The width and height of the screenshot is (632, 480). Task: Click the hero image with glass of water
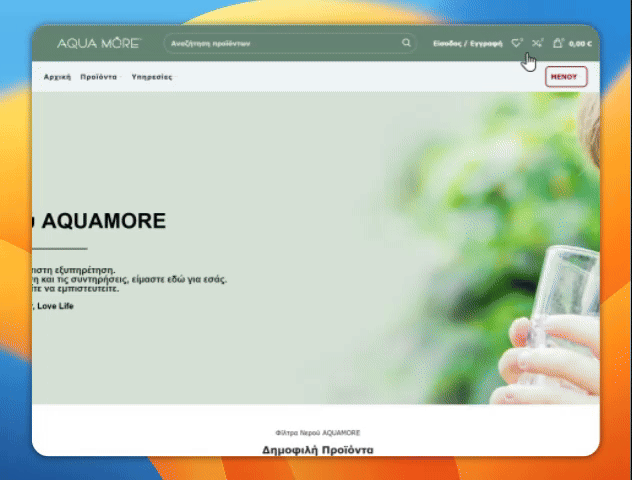(x=316, y=248)
